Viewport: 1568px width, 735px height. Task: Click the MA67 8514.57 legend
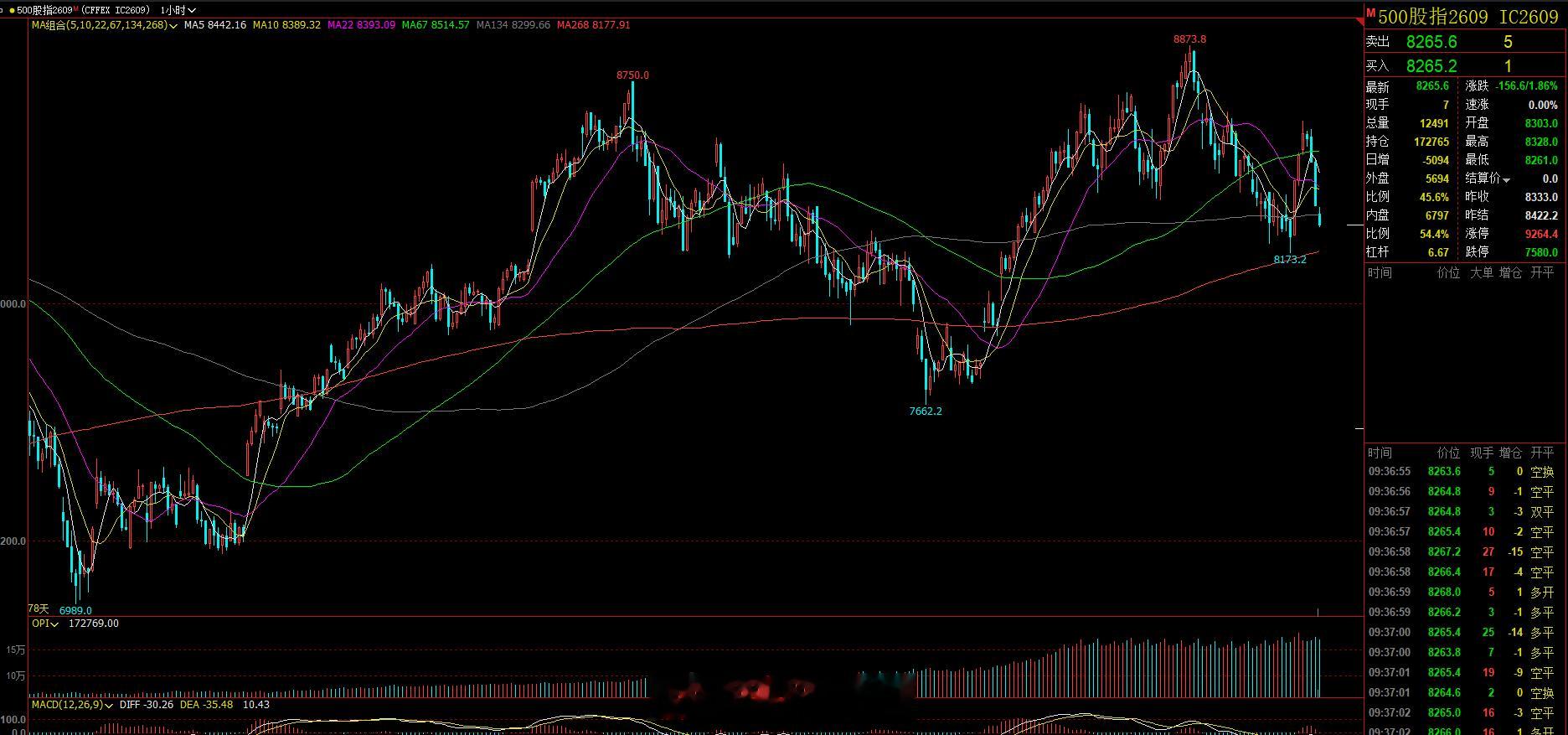(436, 25)
